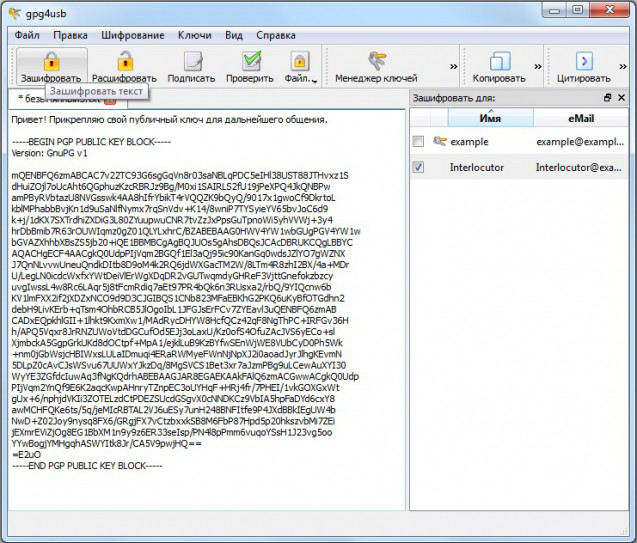Click the greeting line starting with Привет!

point(169,119)
